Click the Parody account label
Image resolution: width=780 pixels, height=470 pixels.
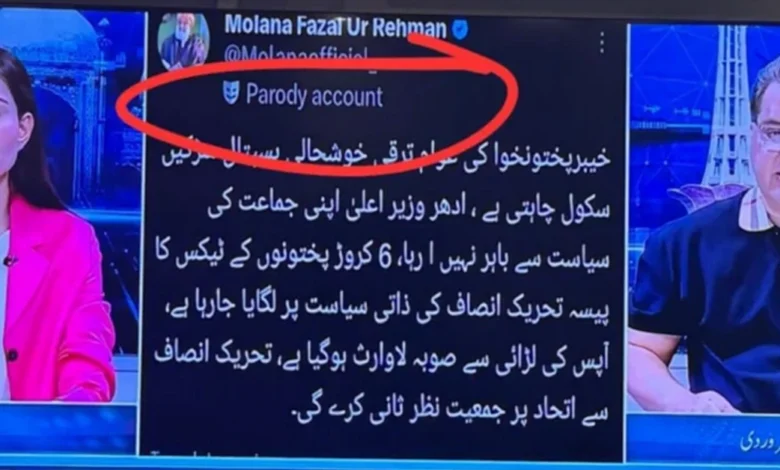[314, 95]
